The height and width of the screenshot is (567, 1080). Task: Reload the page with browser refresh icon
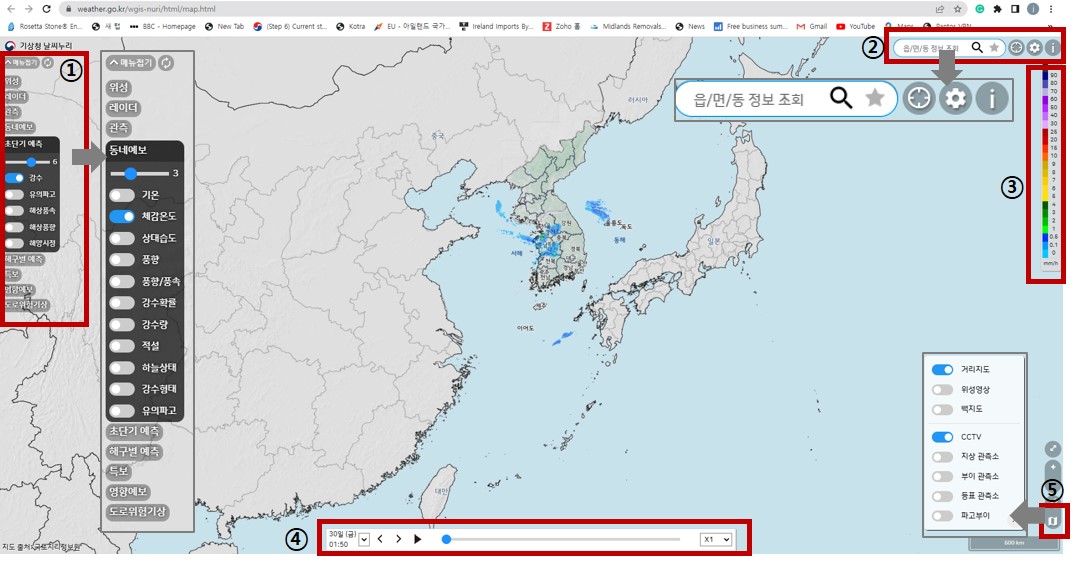point(46,9)
